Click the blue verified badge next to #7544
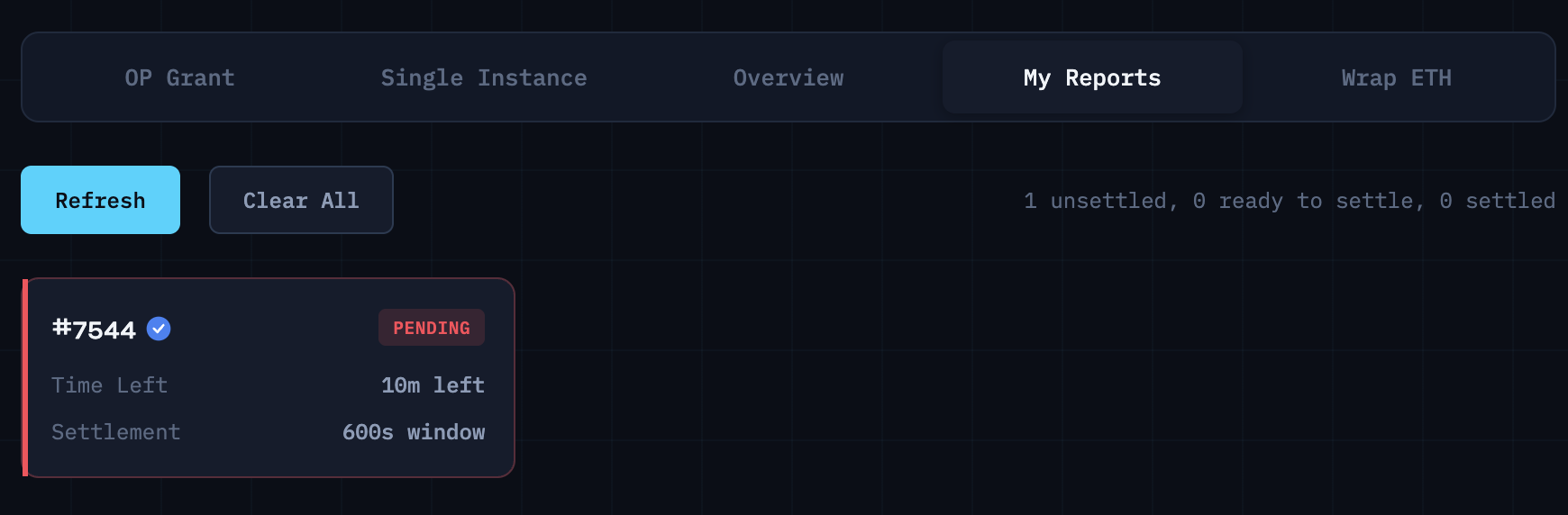This screenshot has width=1568, height=515. coord(159,330)
